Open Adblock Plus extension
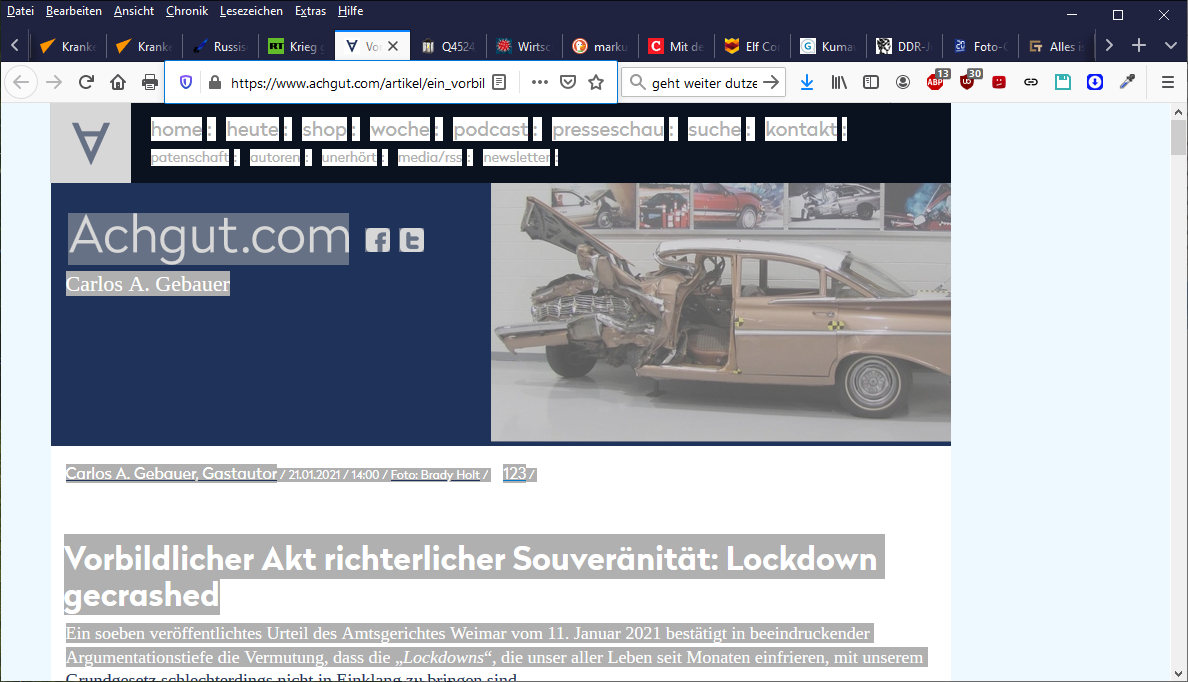The width and height of the screenshot is (1188, 682). [936, 81]
